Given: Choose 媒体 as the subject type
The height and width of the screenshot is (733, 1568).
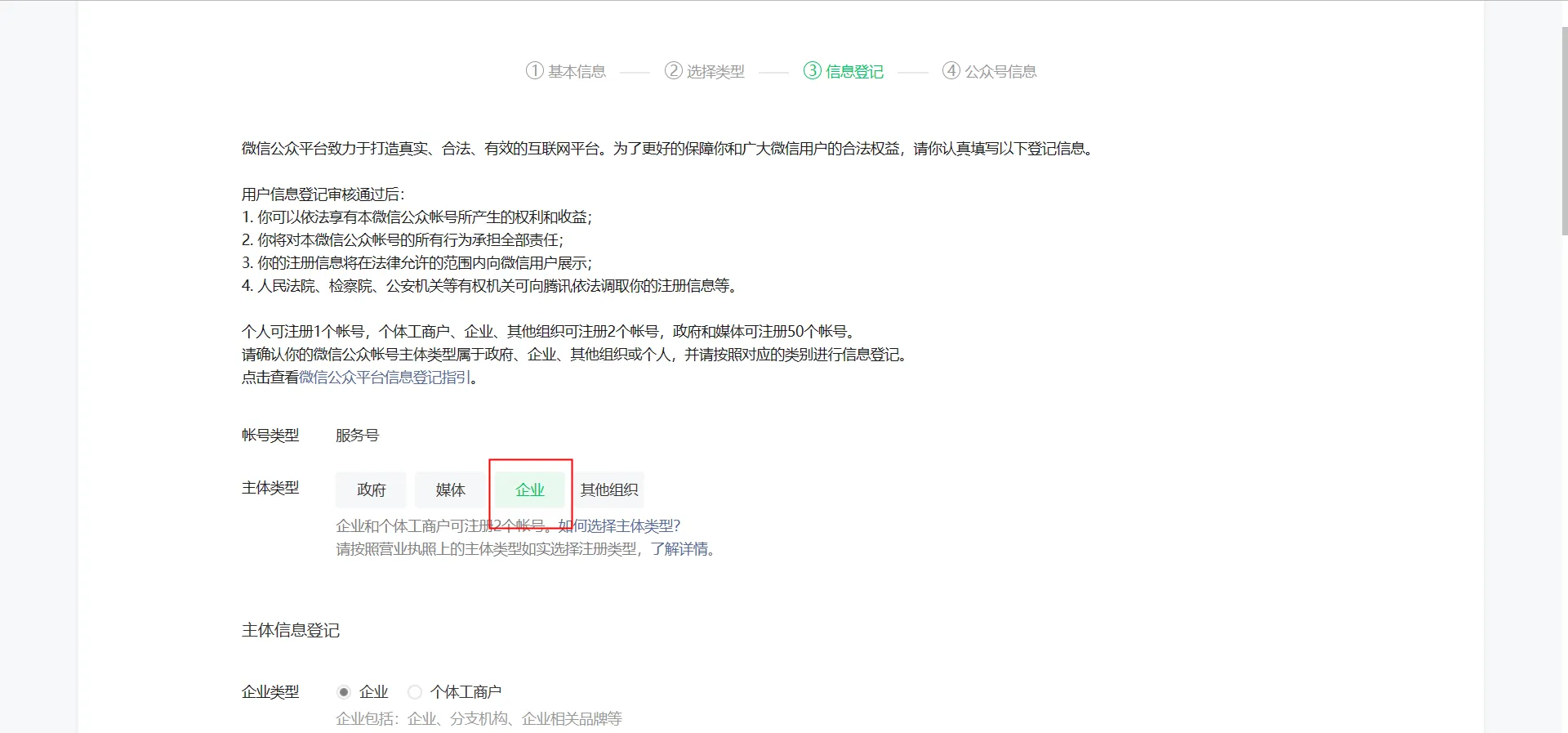Looking at the screenshot, I should pyautogui.click(x=450, y=489).
